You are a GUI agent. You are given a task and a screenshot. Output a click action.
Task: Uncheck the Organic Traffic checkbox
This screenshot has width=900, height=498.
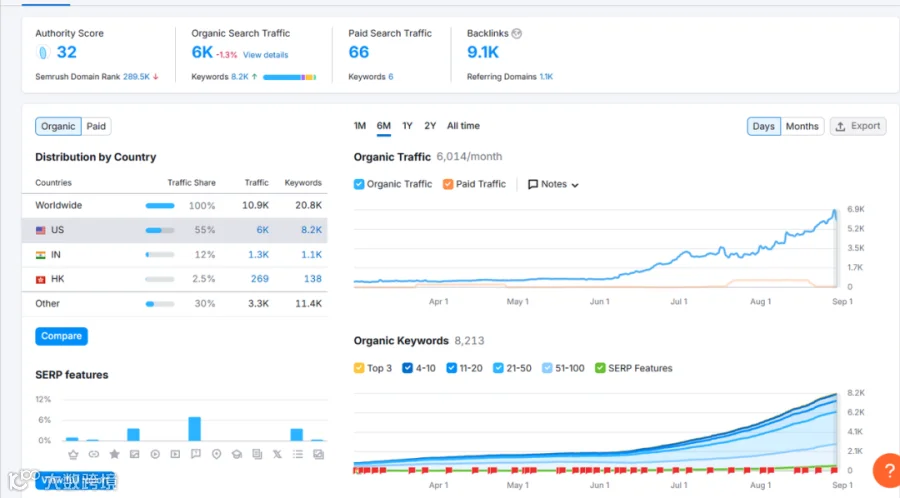(x=359, y=184)
